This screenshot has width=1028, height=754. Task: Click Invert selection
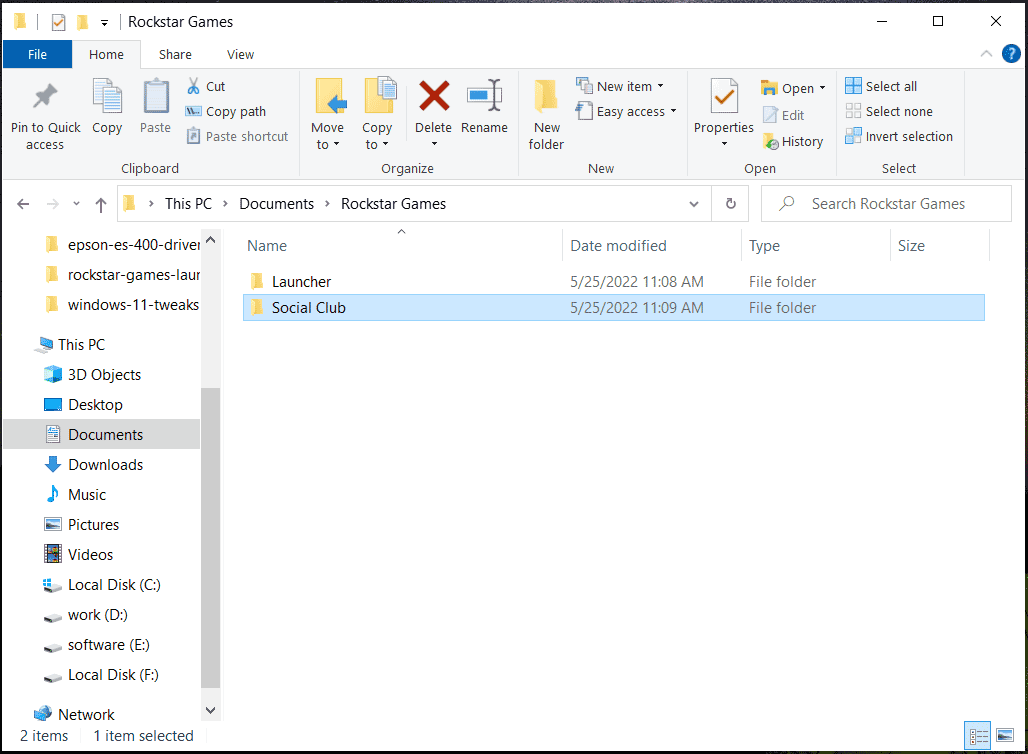click(899, 136)
